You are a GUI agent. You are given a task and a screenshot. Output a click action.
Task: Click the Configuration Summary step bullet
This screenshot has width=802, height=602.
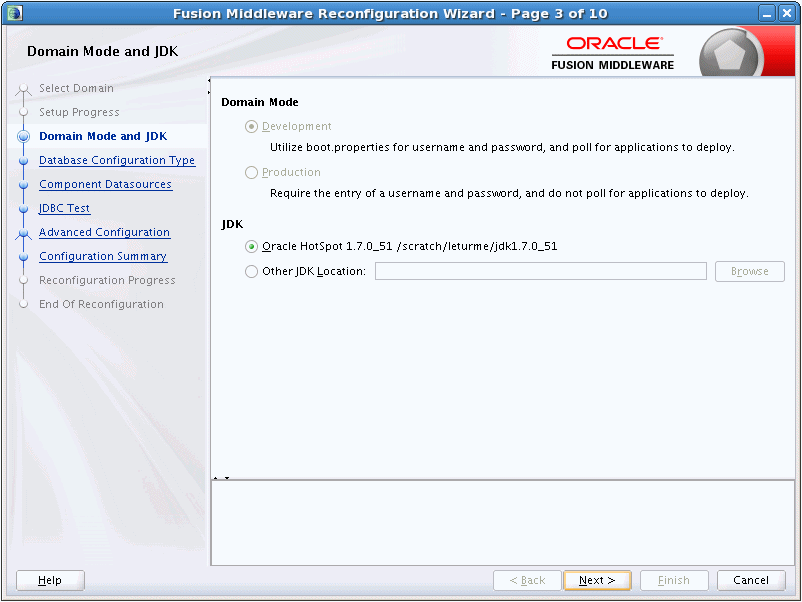coord(23,257)
